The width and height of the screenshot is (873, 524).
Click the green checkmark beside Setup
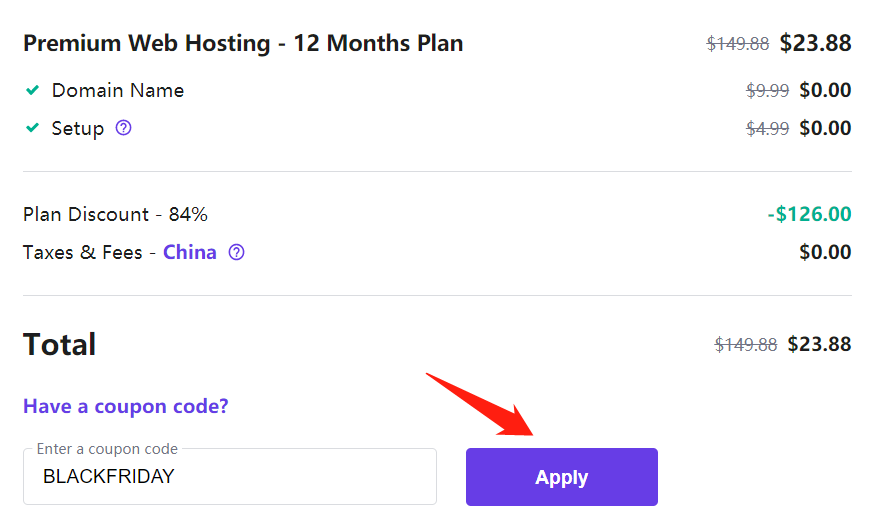33,128
